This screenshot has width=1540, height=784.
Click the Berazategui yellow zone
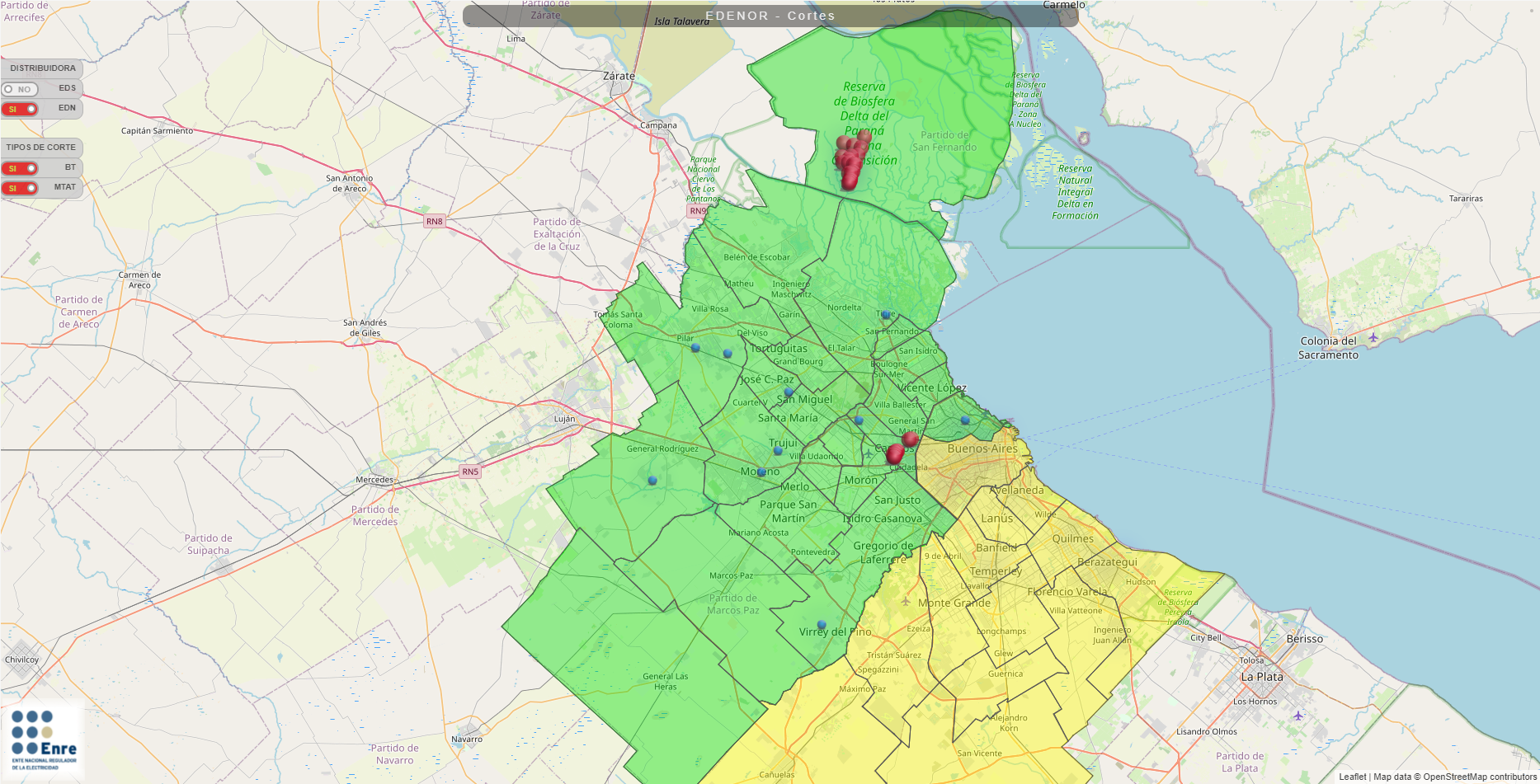coord(1107,561)
